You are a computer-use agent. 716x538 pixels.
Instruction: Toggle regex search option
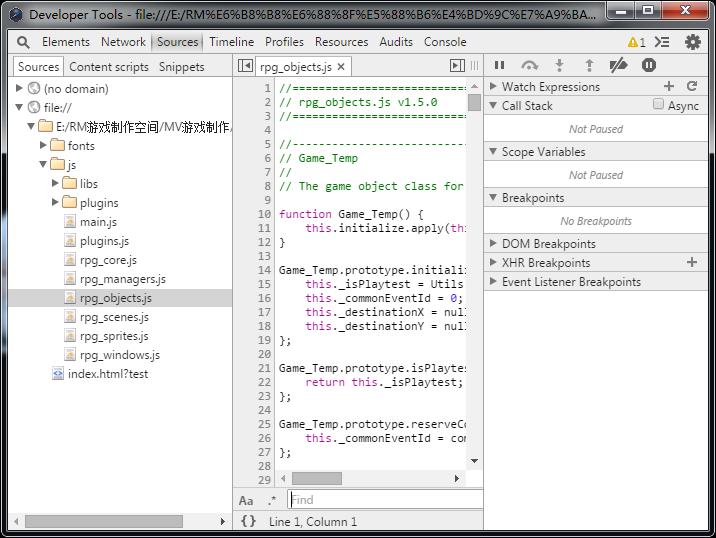coord(272,501)
